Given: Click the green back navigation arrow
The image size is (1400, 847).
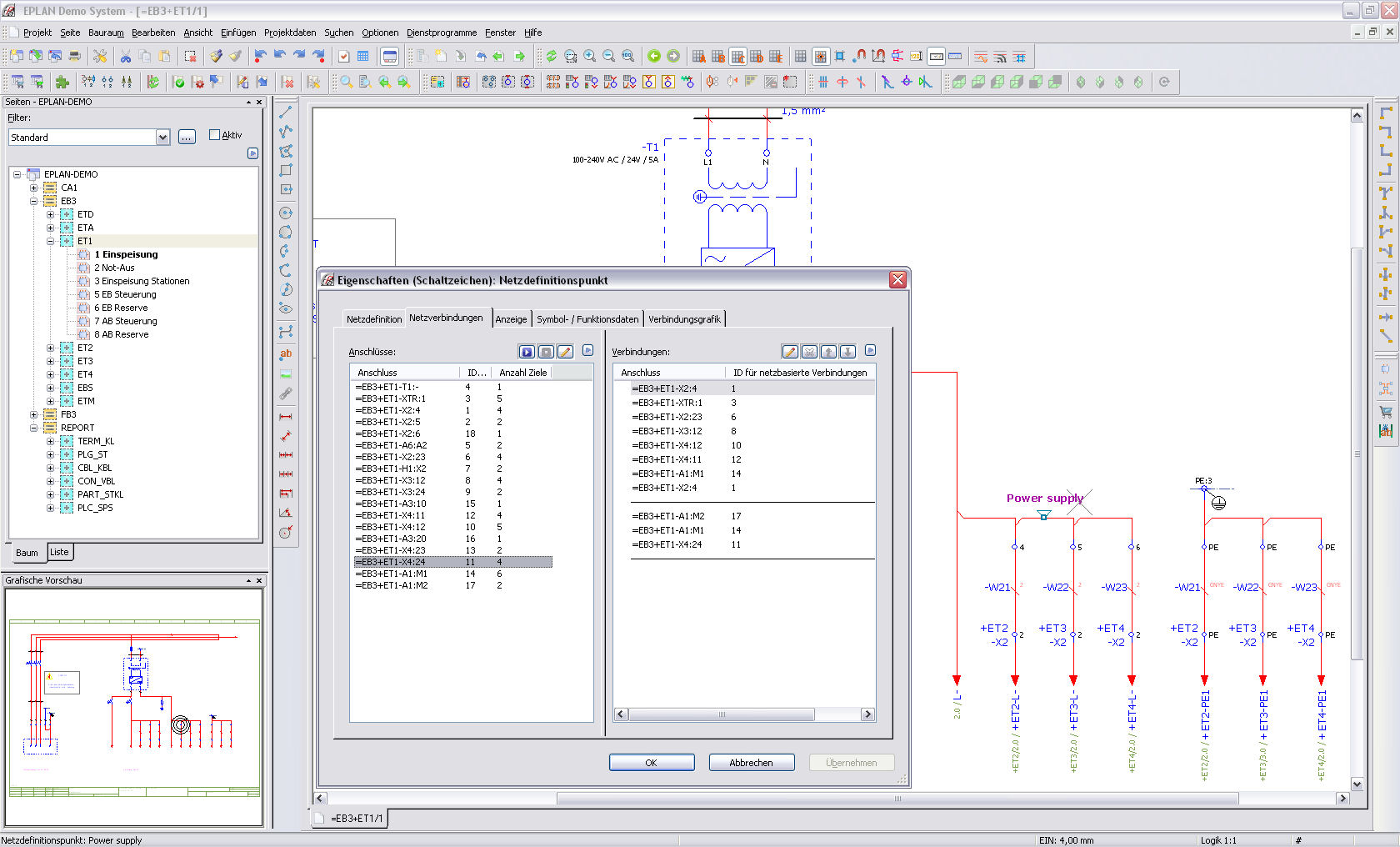Looking at the screenshot, I should (x=654, y=57).
